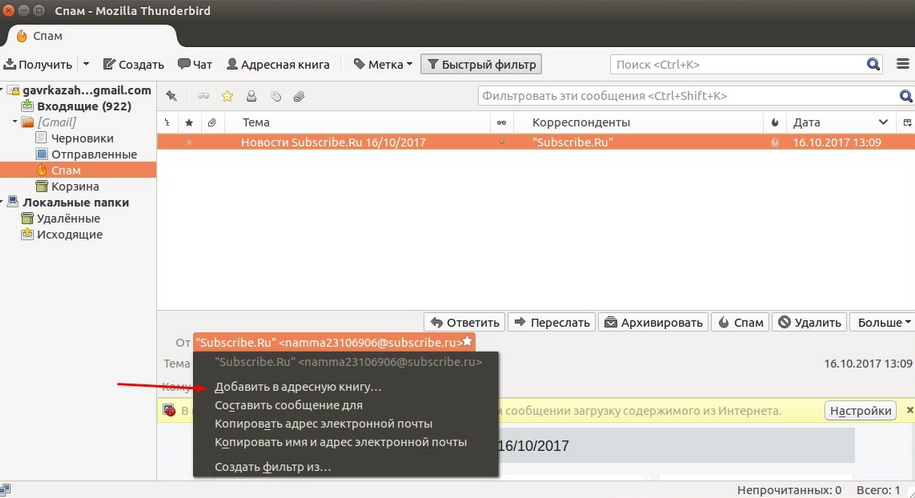Click Создать to compose a new message
Screen dimensions: 915x498
[x=134, y=64]
